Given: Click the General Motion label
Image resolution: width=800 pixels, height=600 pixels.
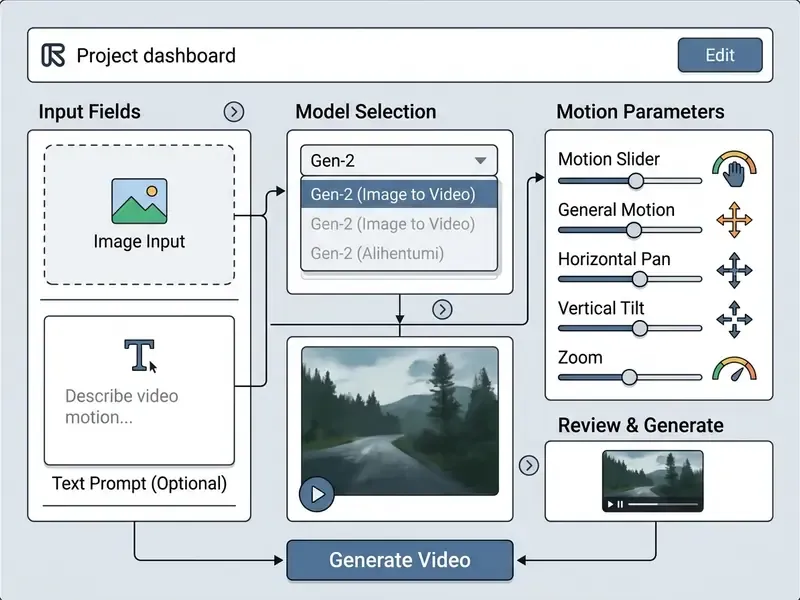Looking at the screenshot, I should tap(616, 210).
